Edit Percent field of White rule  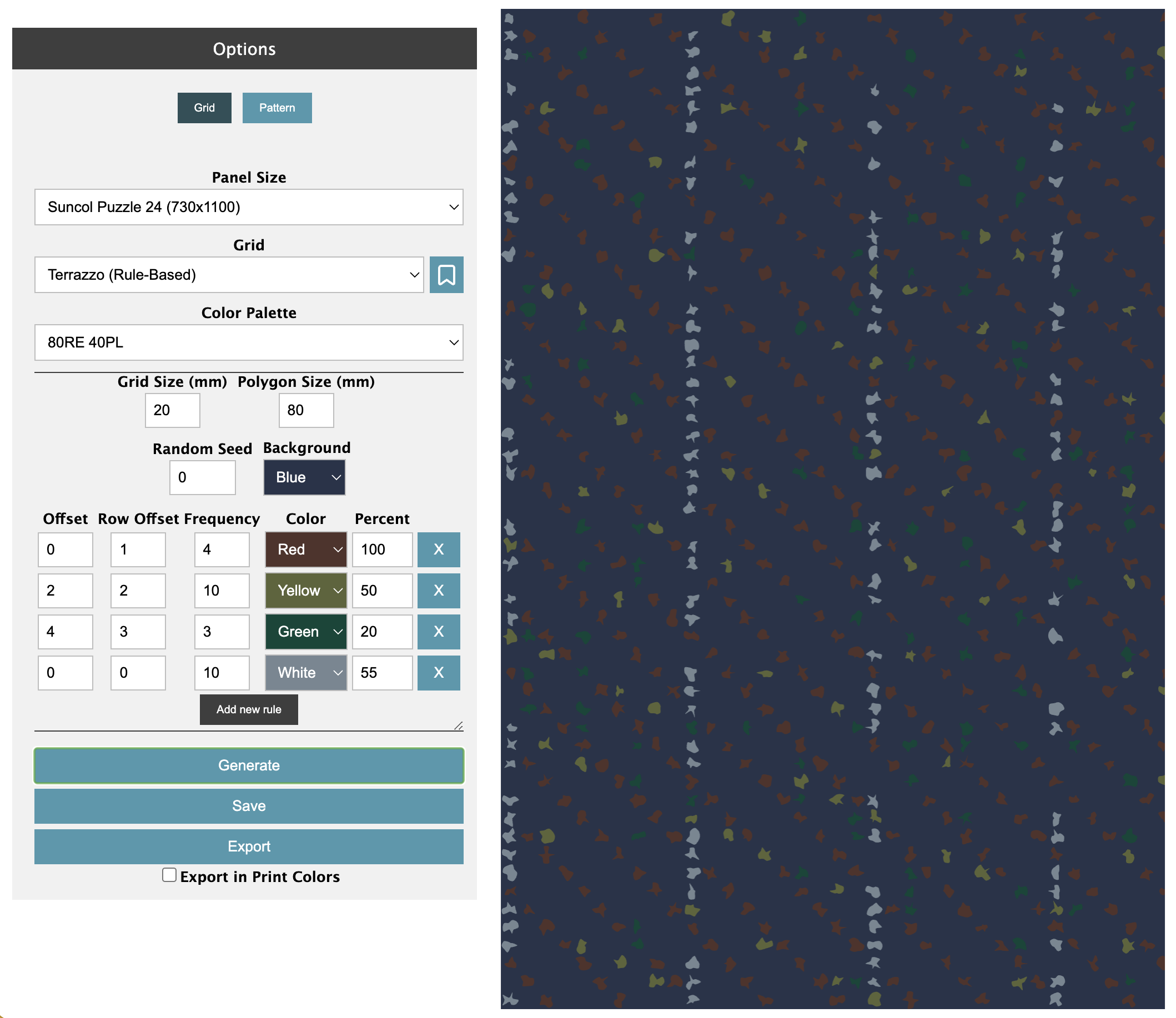(383, 673)
